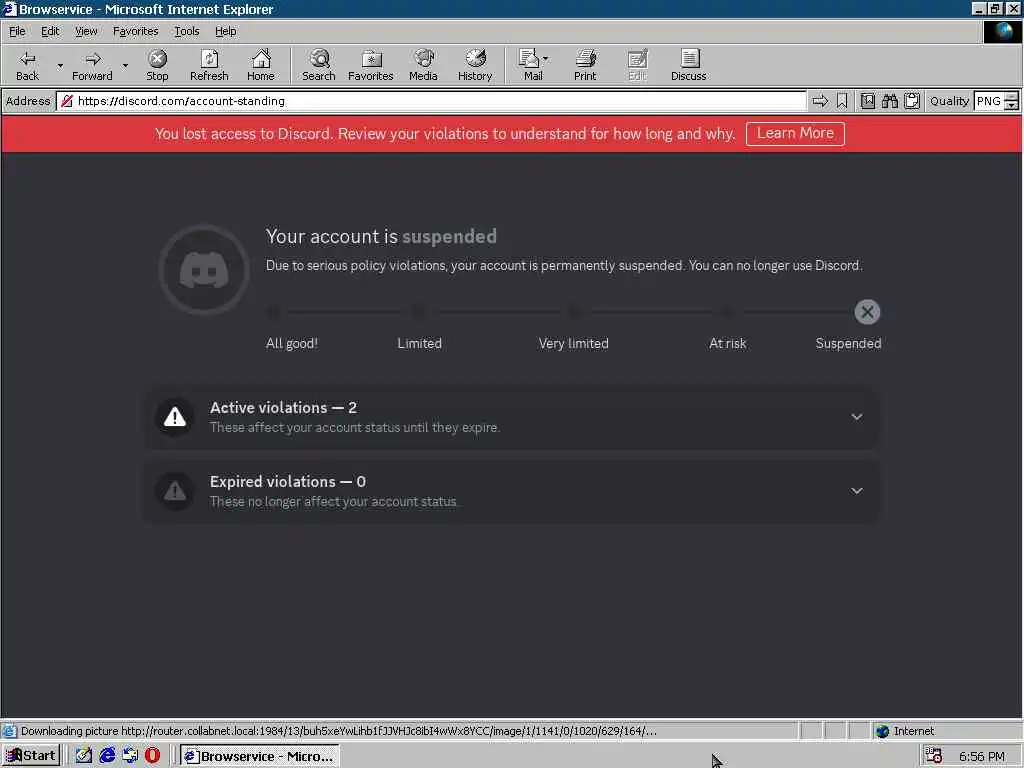Click the 'Active violations — 2' heading
The width and height of the screenshot is (1024, 768).
pyautogui.click(x=283, y=408)
